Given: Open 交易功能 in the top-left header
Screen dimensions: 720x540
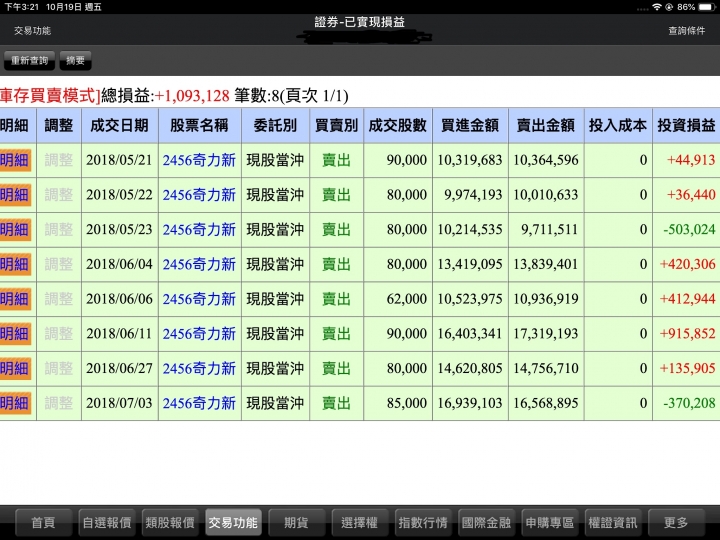Looking at the screenshot, I should tap(33, 31).
